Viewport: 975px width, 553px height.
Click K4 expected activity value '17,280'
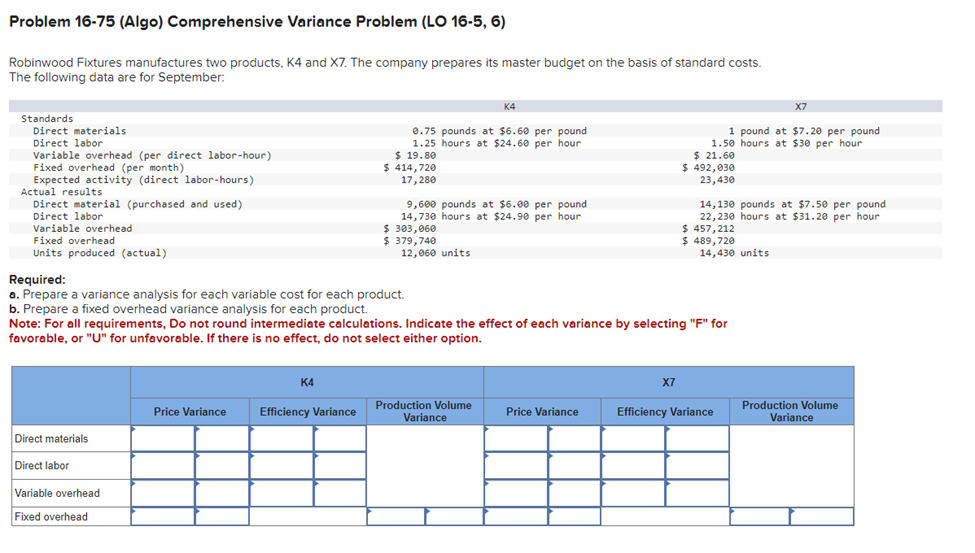point(418,180)
